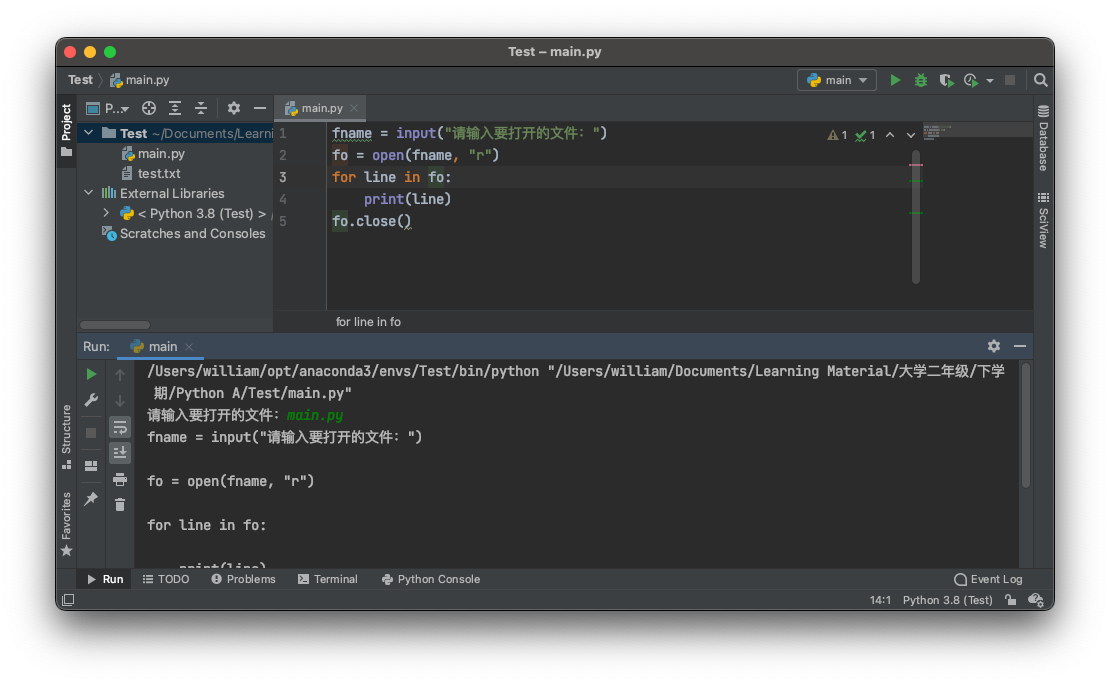Expand the Python 3.8 (Test) node
Viewport: 1110px width, 684px height.
(106, 213)
